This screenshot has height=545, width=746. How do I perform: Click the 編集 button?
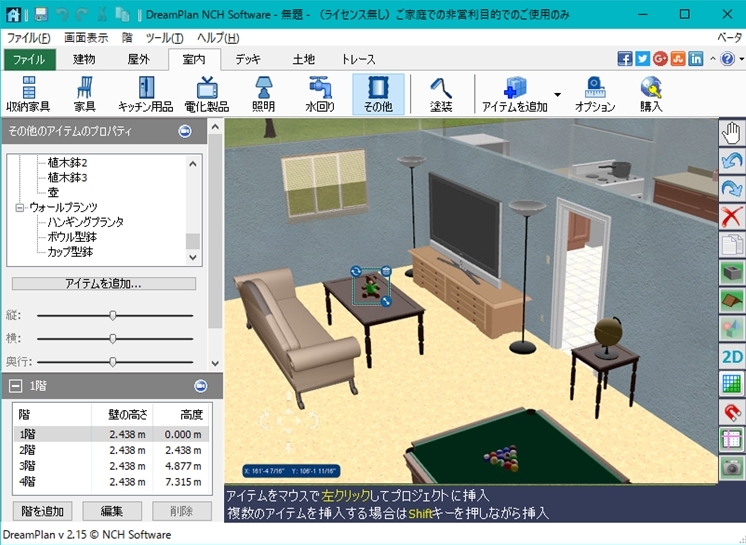pyautogui.click(x=112, y=511)
